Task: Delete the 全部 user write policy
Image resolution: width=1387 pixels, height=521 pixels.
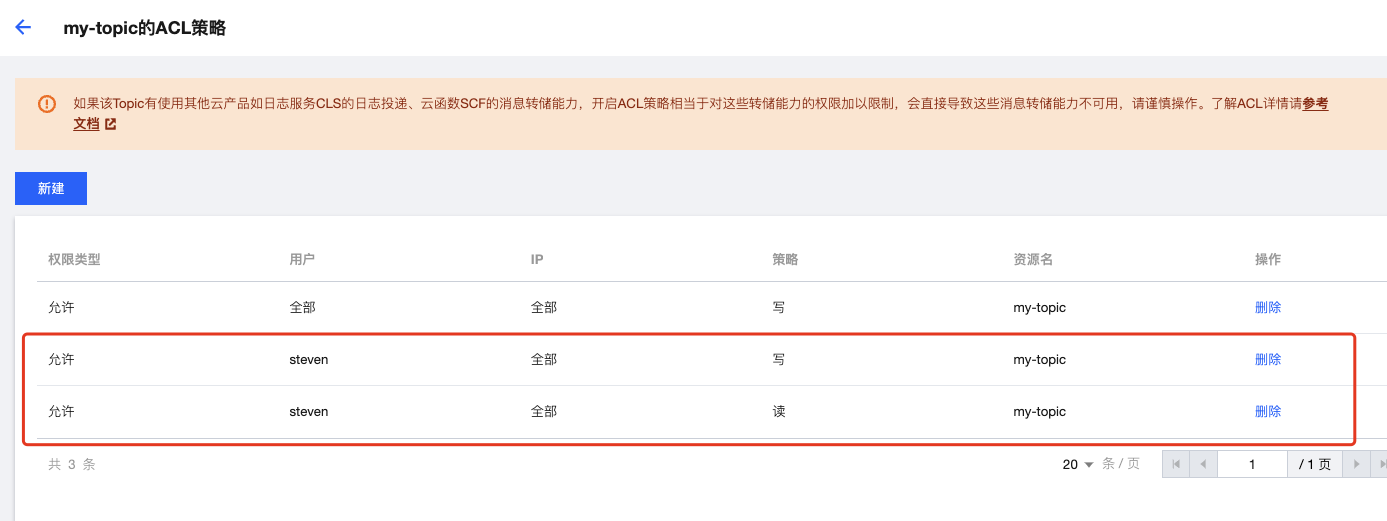Action: [1268, 308]
